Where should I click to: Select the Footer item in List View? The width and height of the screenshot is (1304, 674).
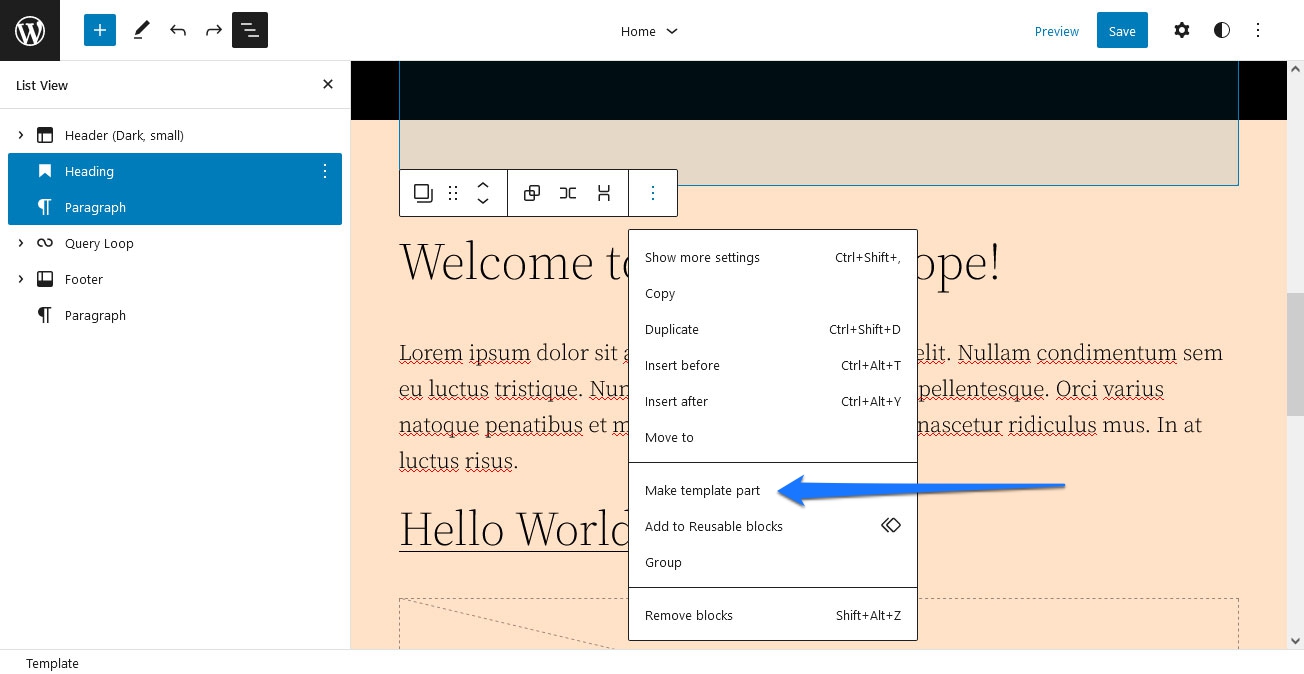point(84,279)
